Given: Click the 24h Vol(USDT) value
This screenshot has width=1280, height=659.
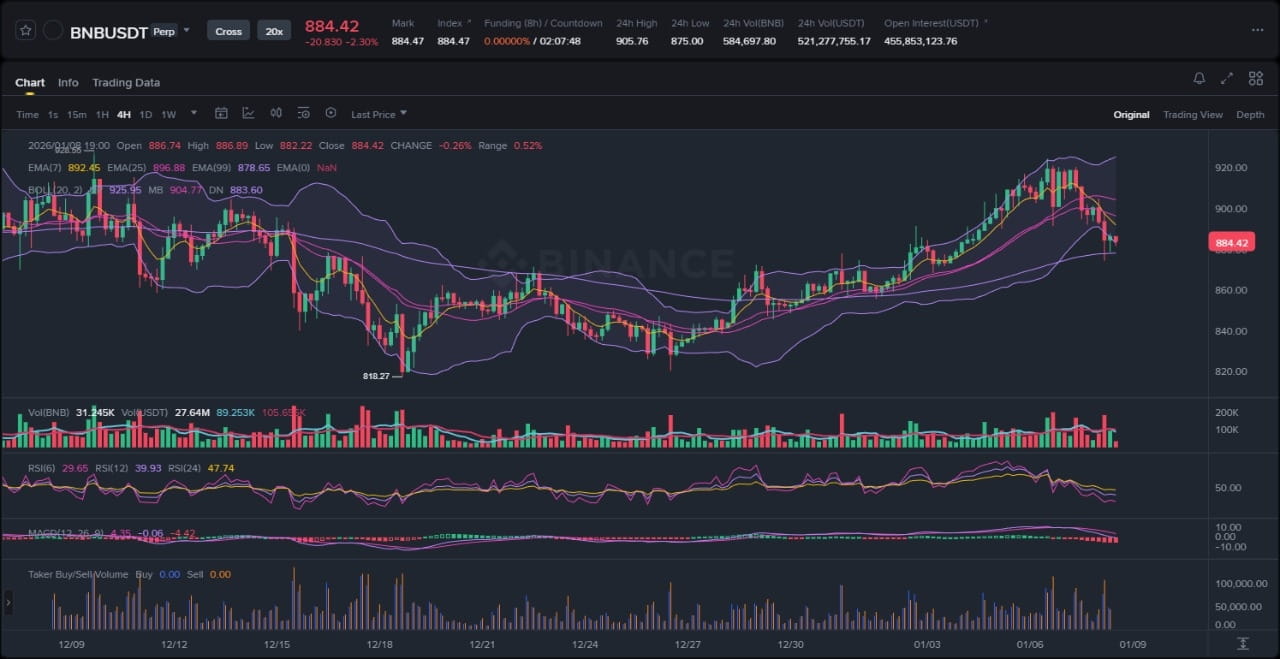Looking at the screenshot, I should (834, 41).
